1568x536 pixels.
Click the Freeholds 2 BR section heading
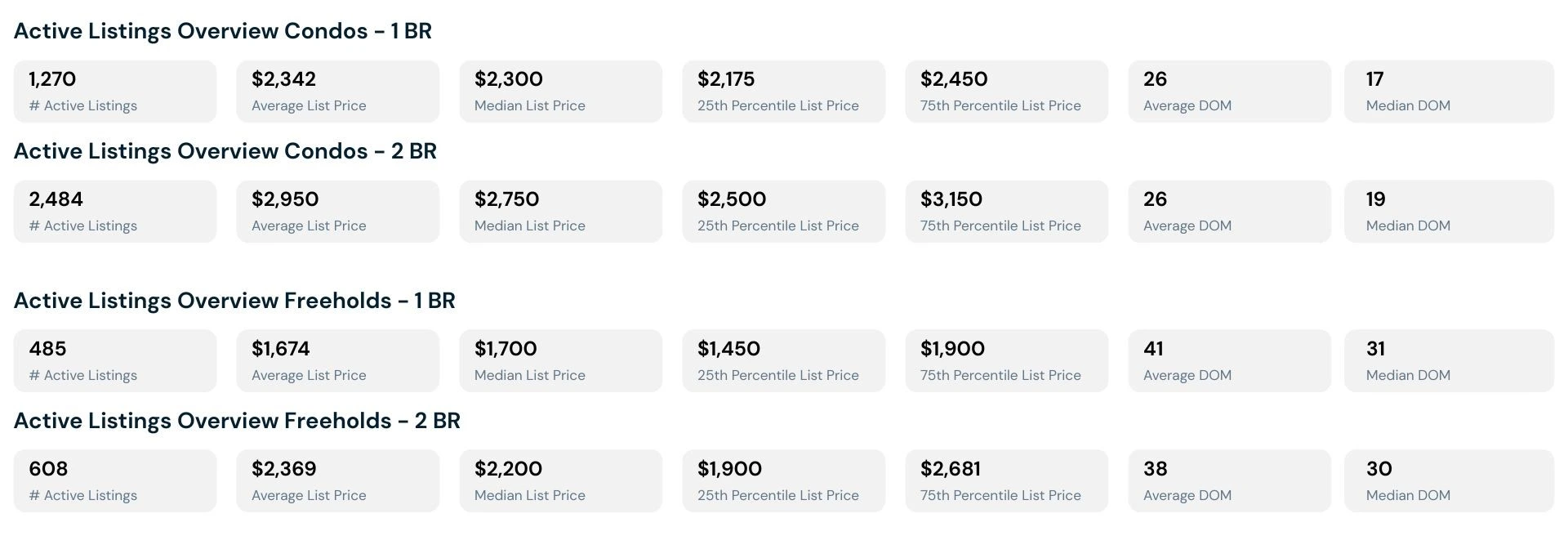237,421
